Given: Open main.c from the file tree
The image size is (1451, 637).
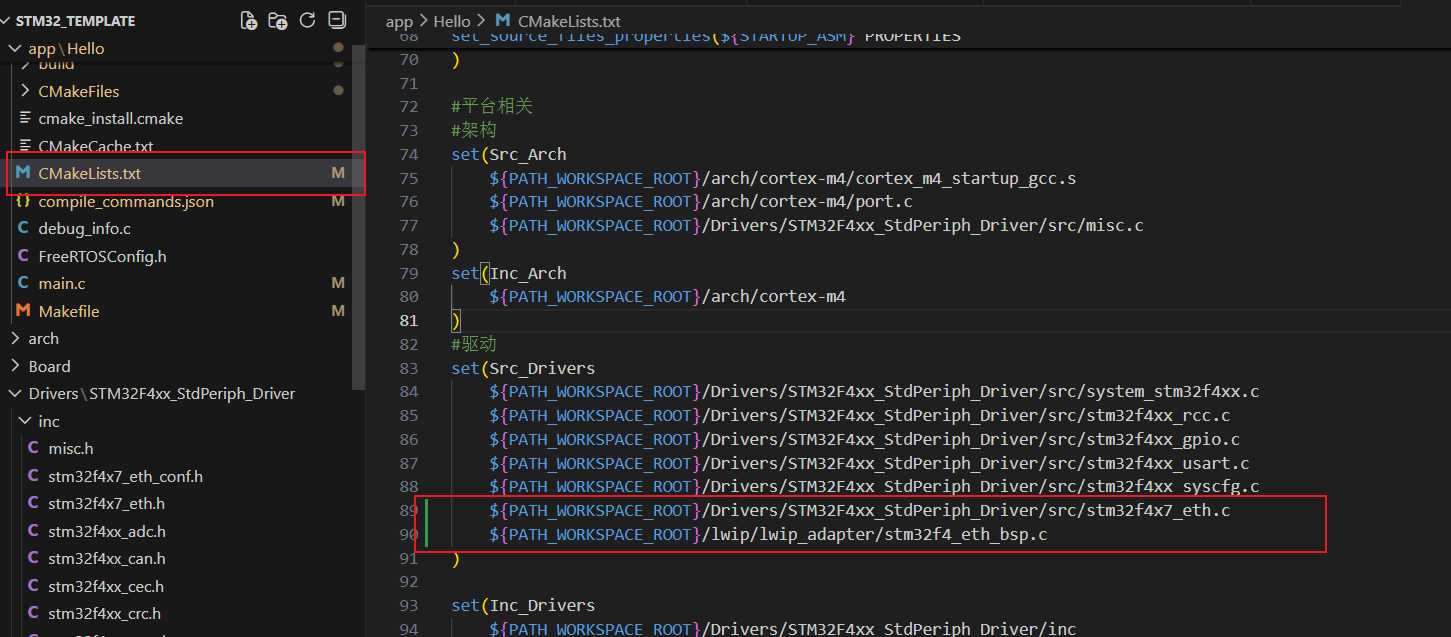Looking at the screenshot, I should [x=64, y=283].
